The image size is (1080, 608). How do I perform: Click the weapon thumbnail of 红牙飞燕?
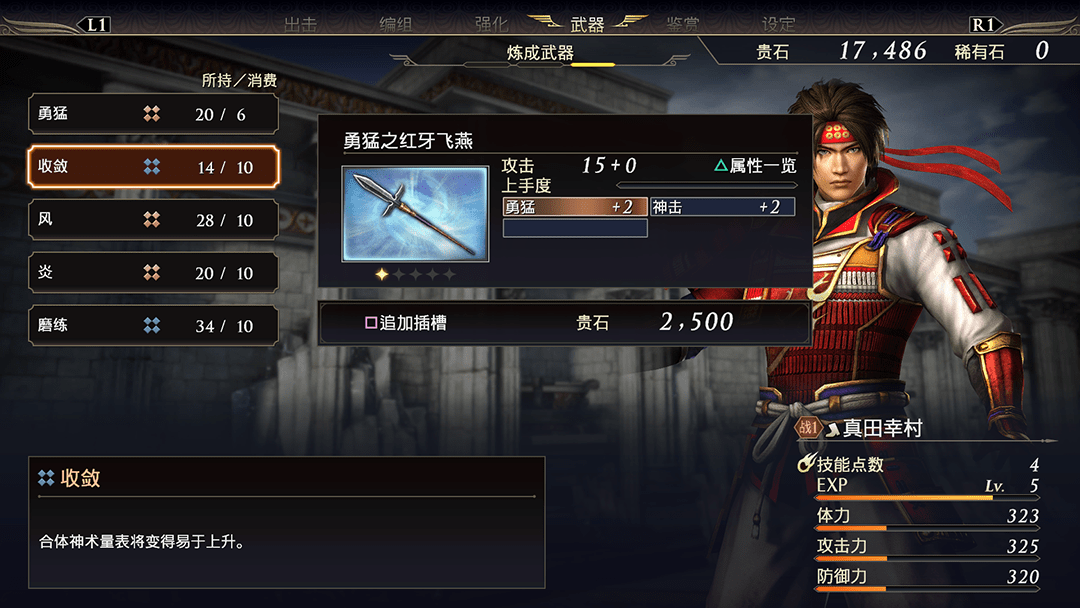pyautogui.click(x=415, y=214)
